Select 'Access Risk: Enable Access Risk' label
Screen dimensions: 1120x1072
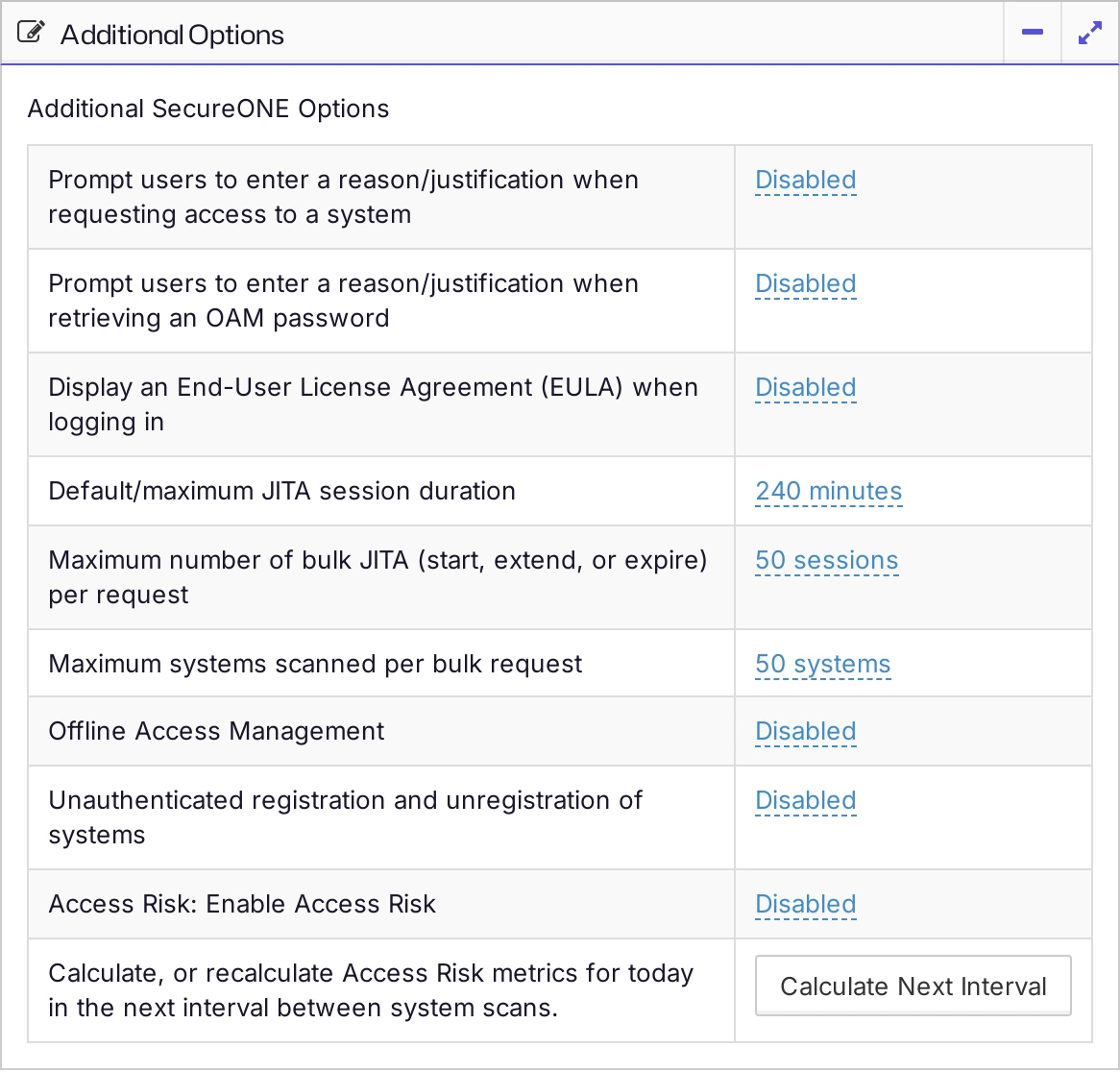(x=241, y=904)
